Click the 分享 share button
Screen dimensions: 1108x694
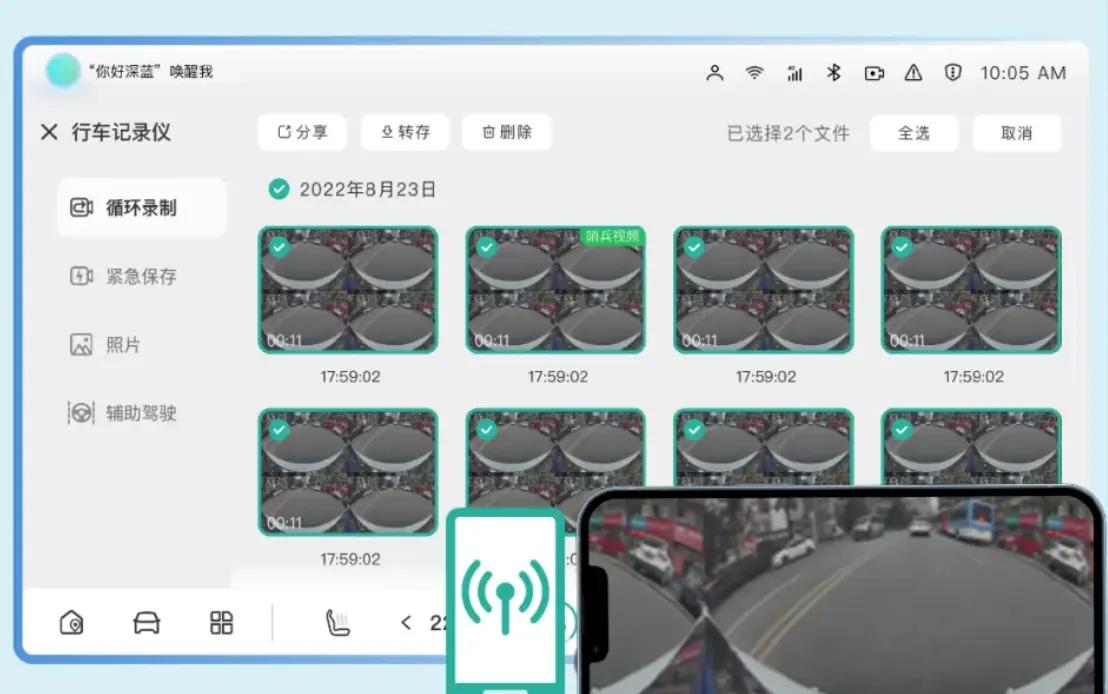point(302,132)
